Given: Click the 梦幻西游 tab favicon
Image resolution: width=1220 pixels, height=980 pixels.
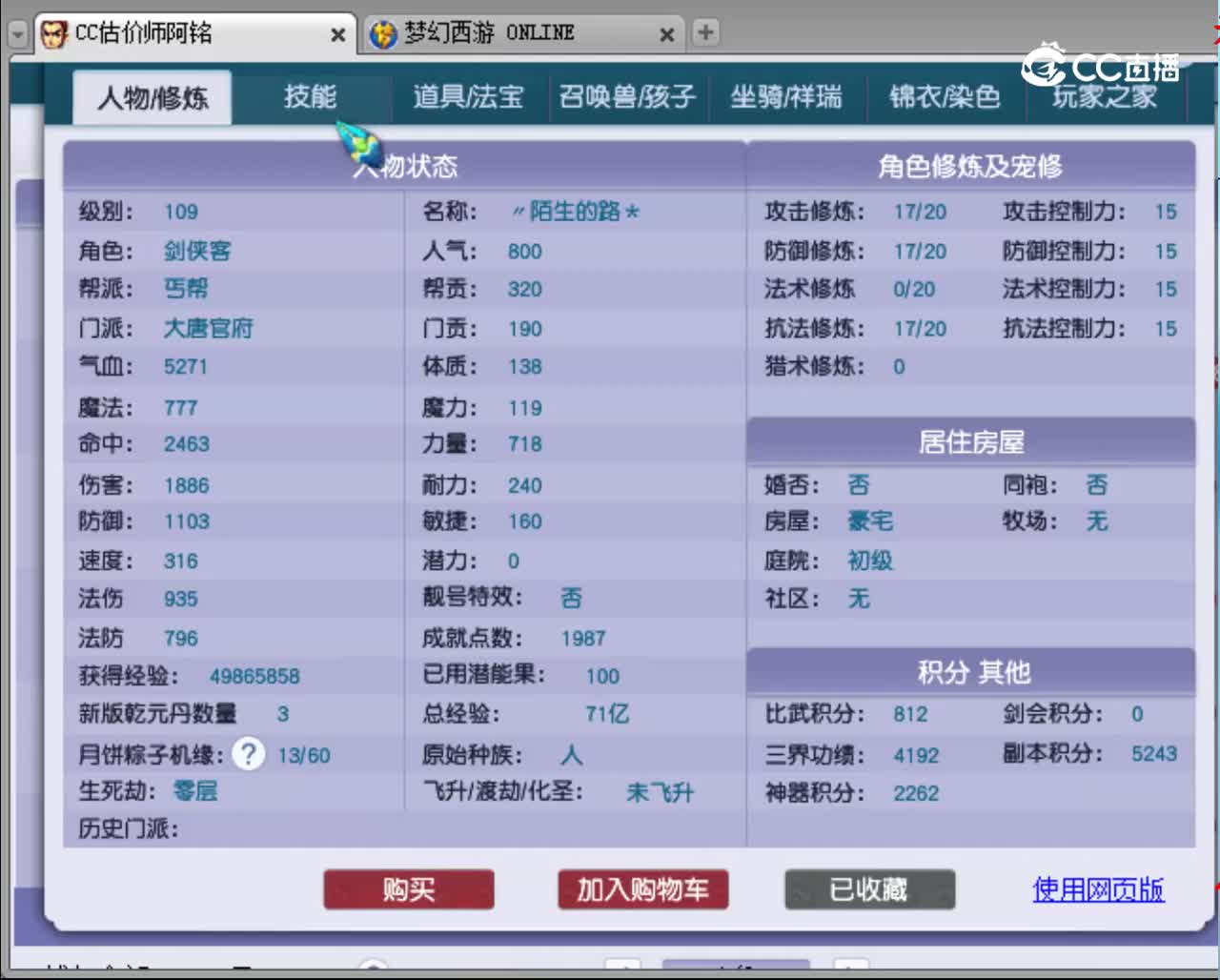Looking at the screenshot, I should (x=383, y=34).
